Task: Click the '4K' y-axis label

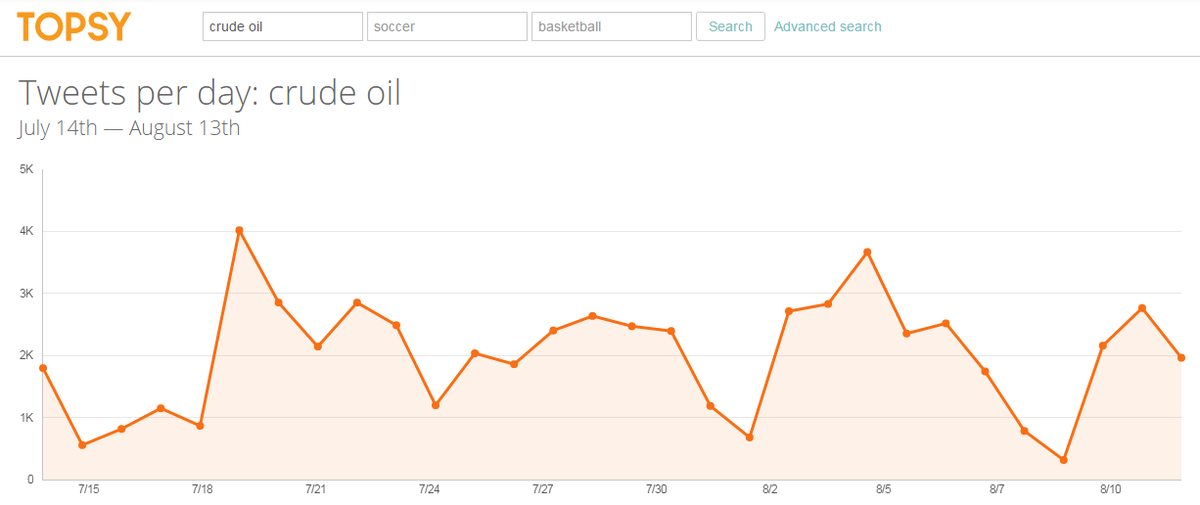Action: 26,231
